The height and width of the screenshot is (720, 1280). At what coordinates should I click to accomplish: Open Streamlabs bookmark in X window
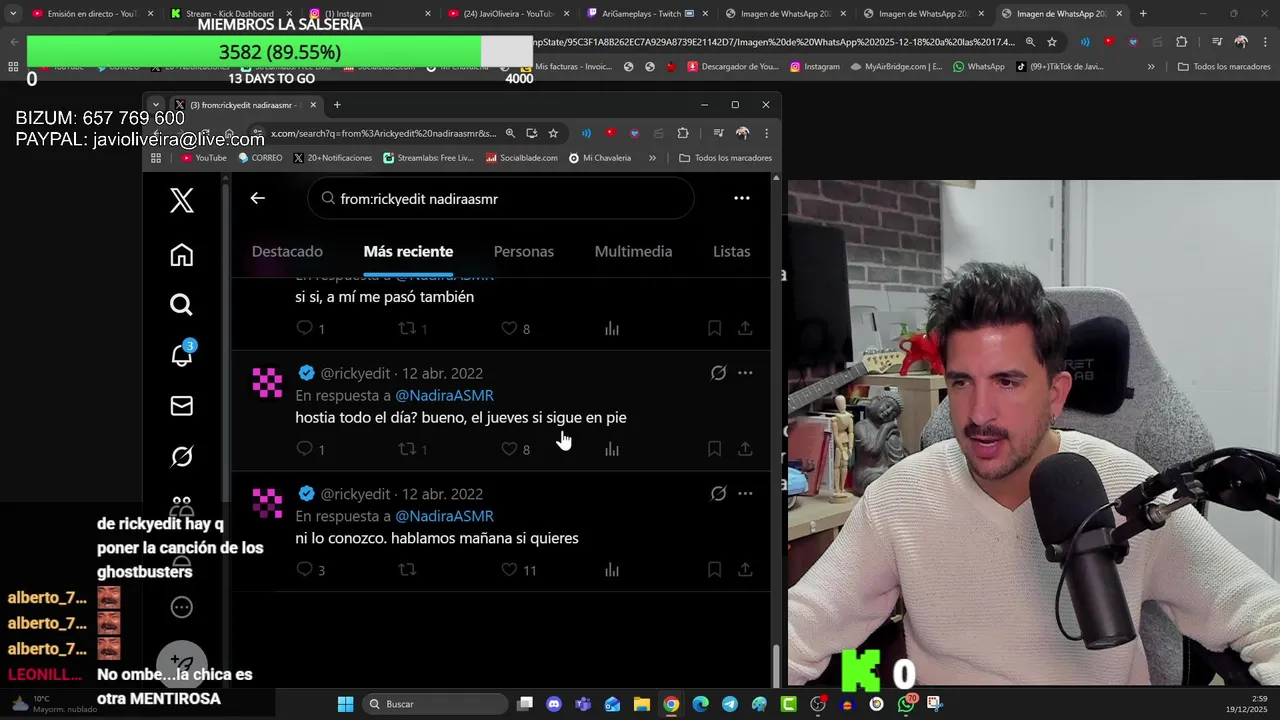[428, 157]
